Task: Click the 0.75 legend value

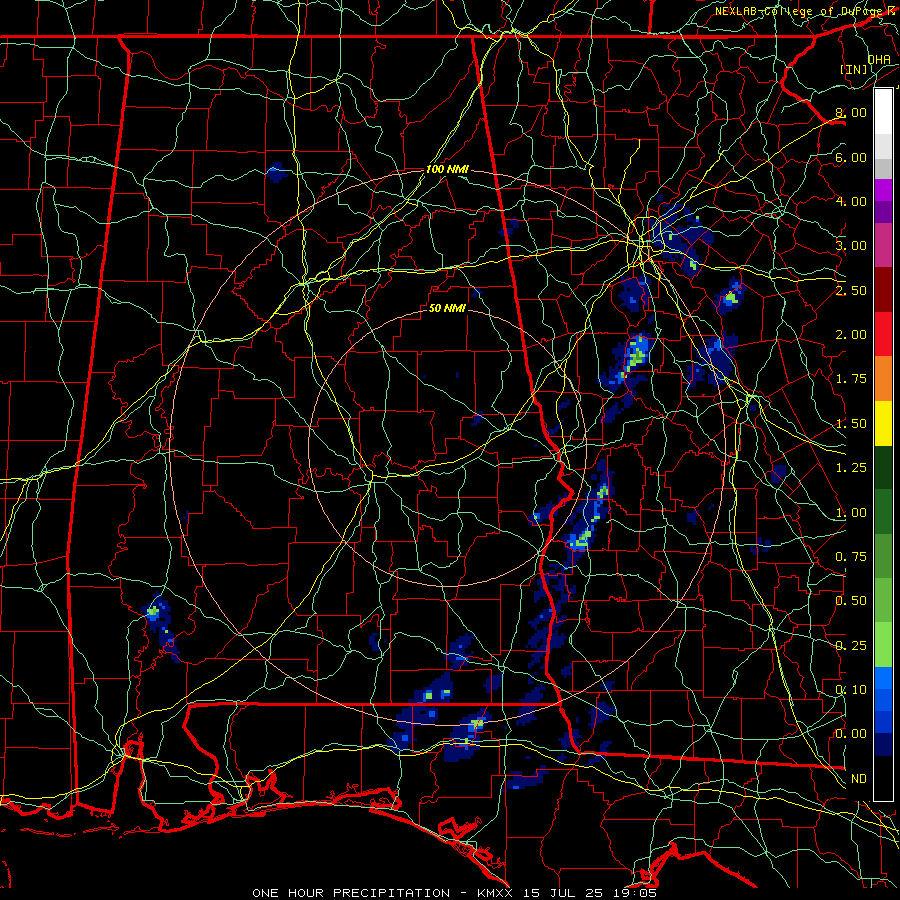Action: click(x=851, y=557)
